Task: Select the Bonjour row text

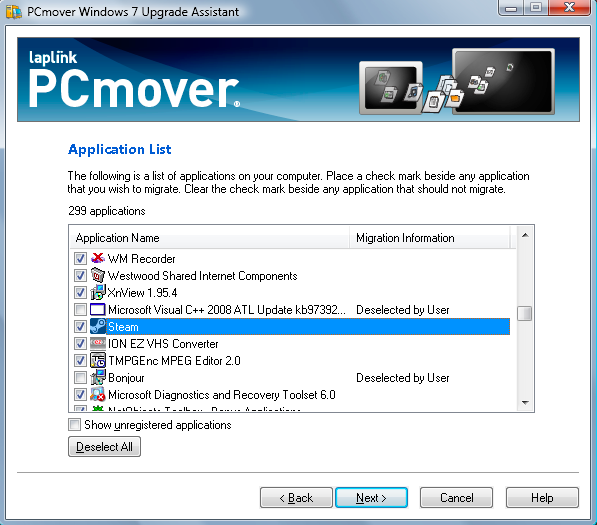Action: click(126, 378)
